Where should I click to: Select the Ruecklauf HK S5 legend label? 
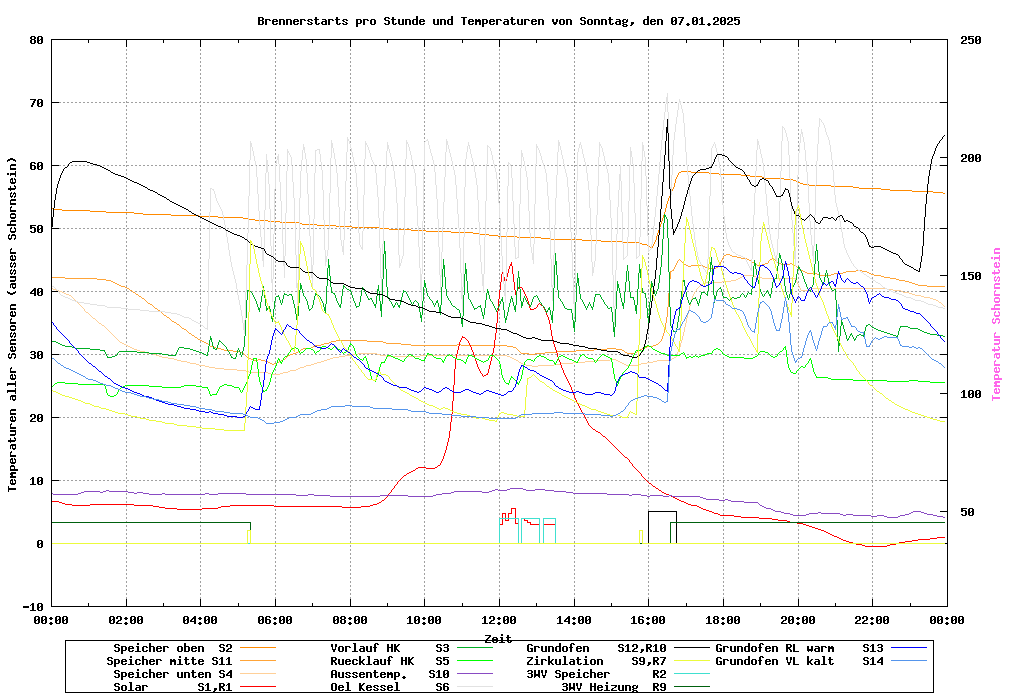coord(390,661)
